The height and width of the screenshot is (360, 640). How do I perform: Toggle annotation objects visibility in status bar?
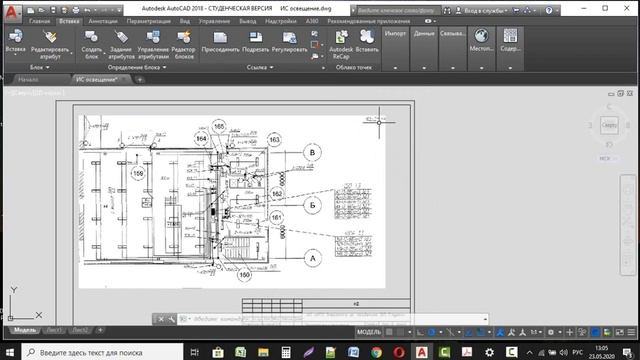500,332
